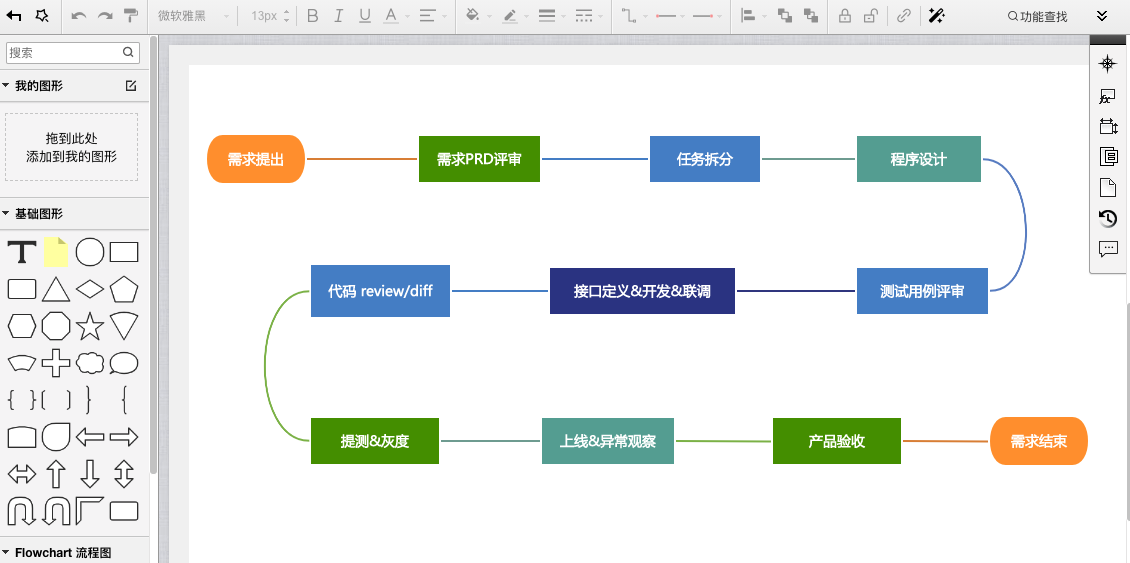Image resolution: width=1130 pixels, height=563 pixels.
Task: Toggle underline text formatting
Action: point(365,16)
